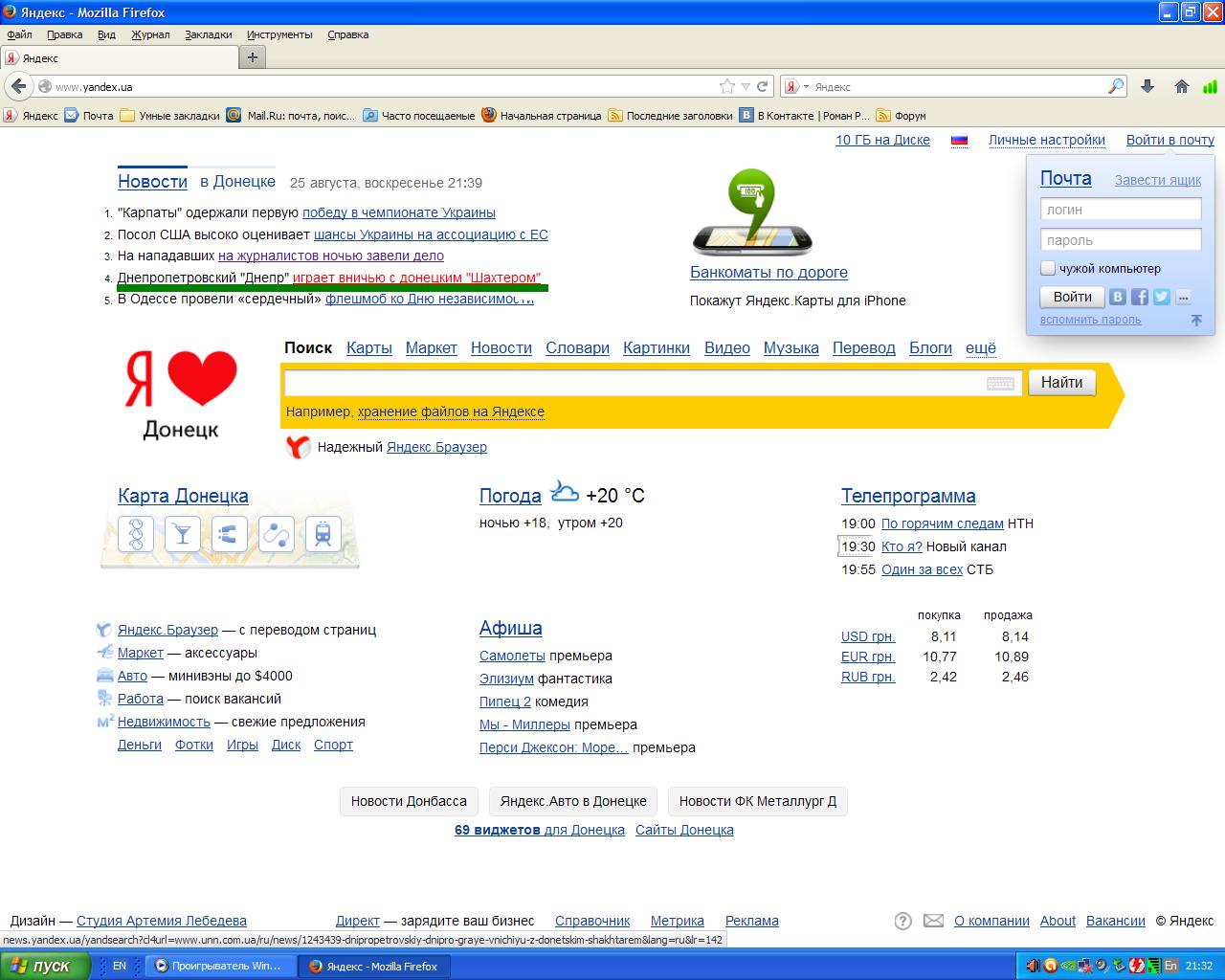Go back with the browser back arrow
This screenshot has width=1225, height=980.
tap(18, 86)
